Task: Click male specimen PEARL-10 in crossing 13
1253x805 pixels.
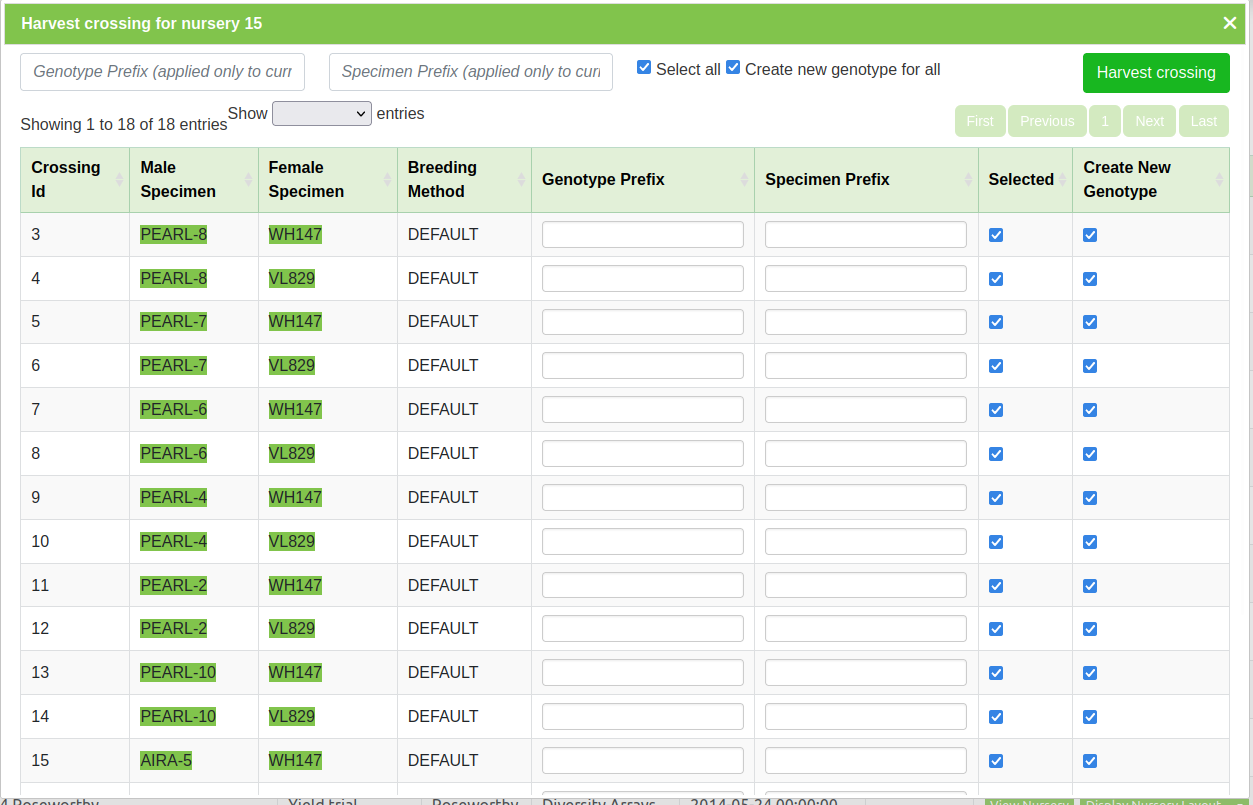Action: point(178,673)
